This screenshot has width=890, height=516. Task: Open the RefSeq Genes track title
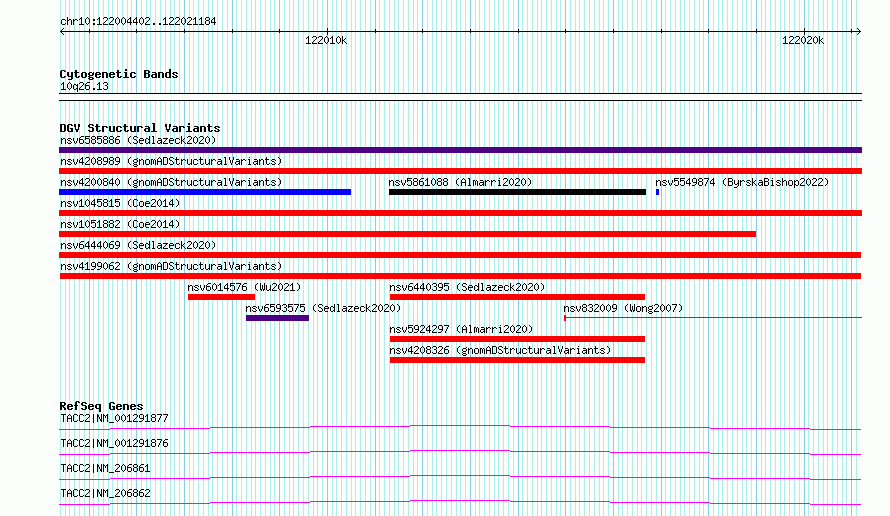coord(101,406)
